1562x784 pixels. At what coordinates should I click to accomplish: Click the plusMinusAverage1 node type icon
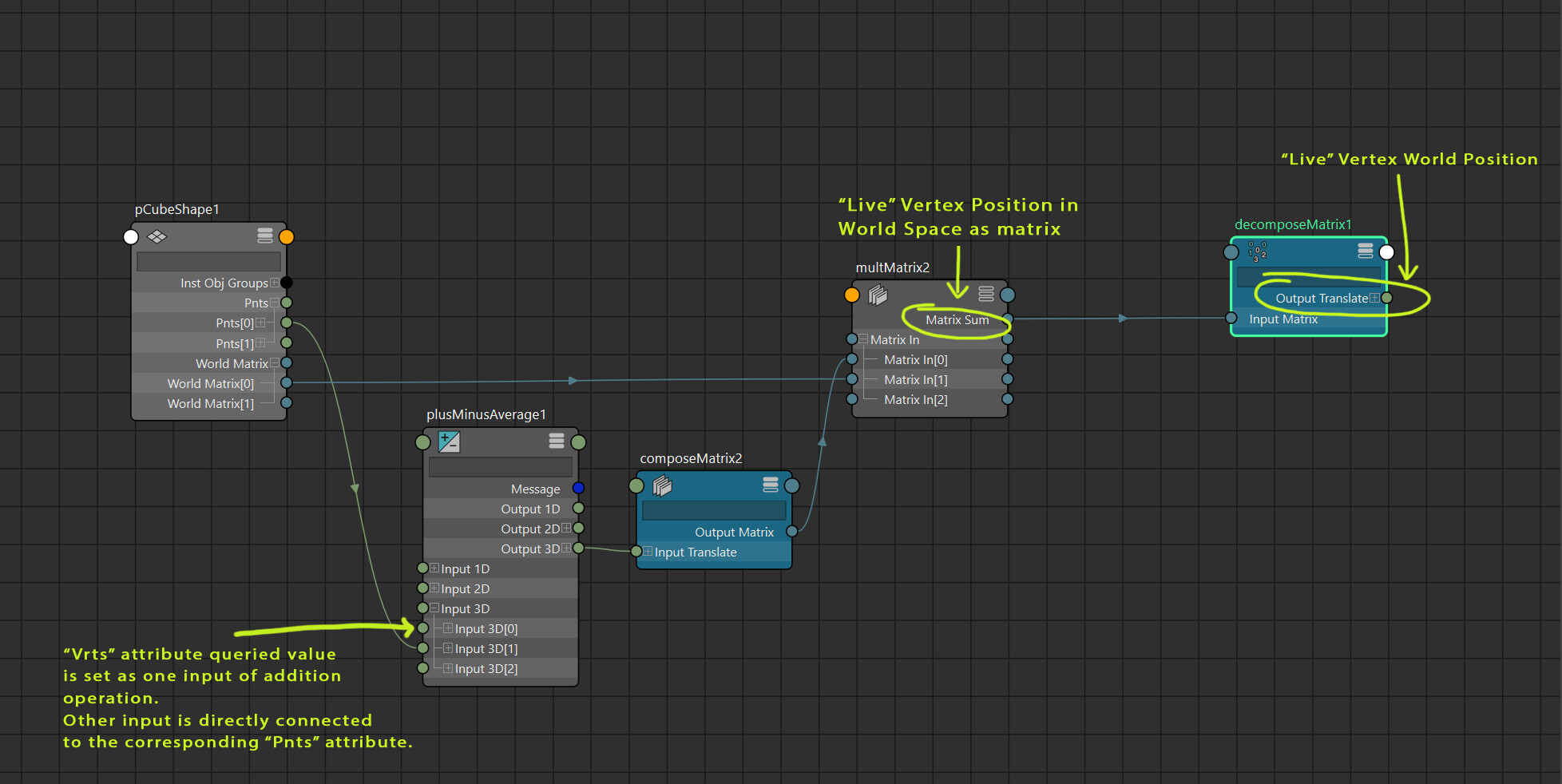449,441
